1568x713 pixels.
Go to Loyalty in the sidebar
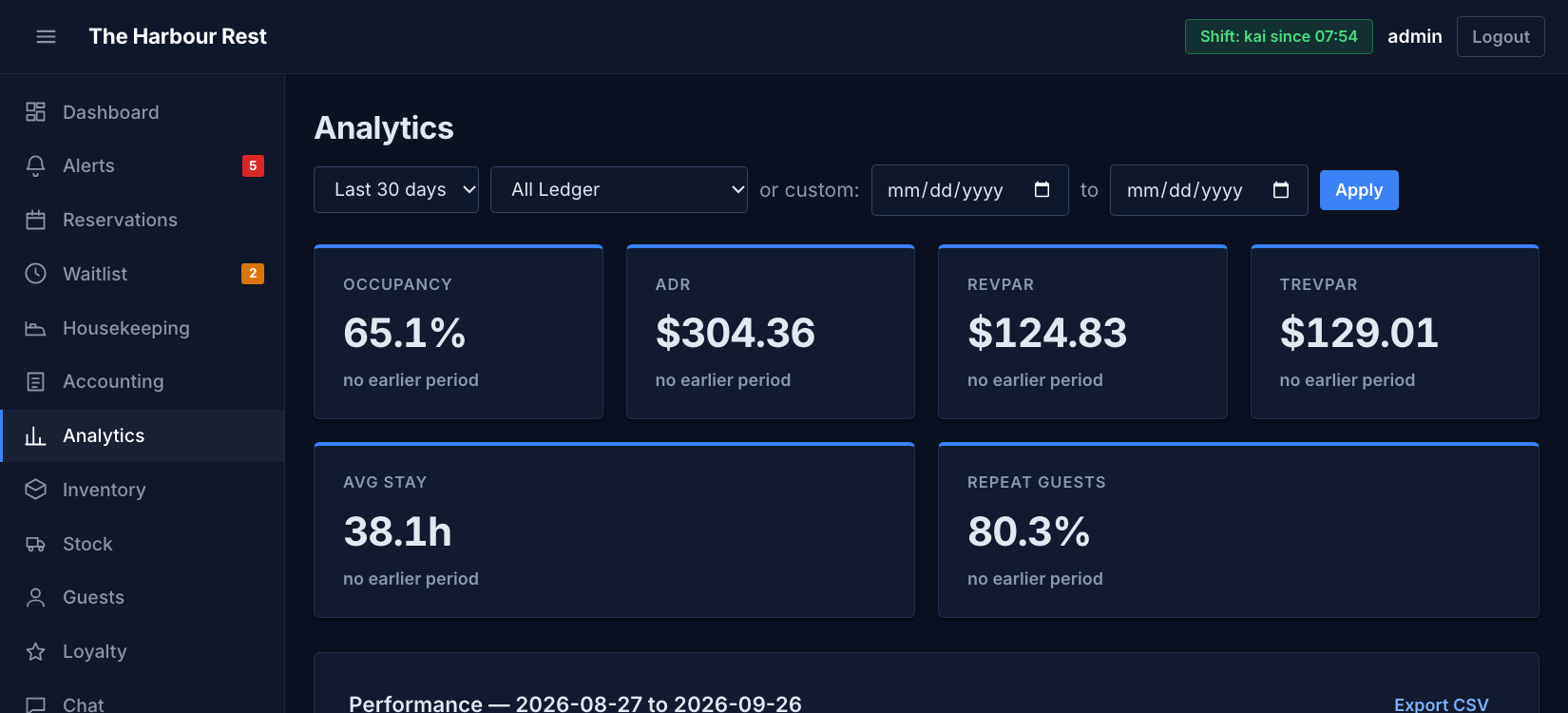[x=143, y=651]
